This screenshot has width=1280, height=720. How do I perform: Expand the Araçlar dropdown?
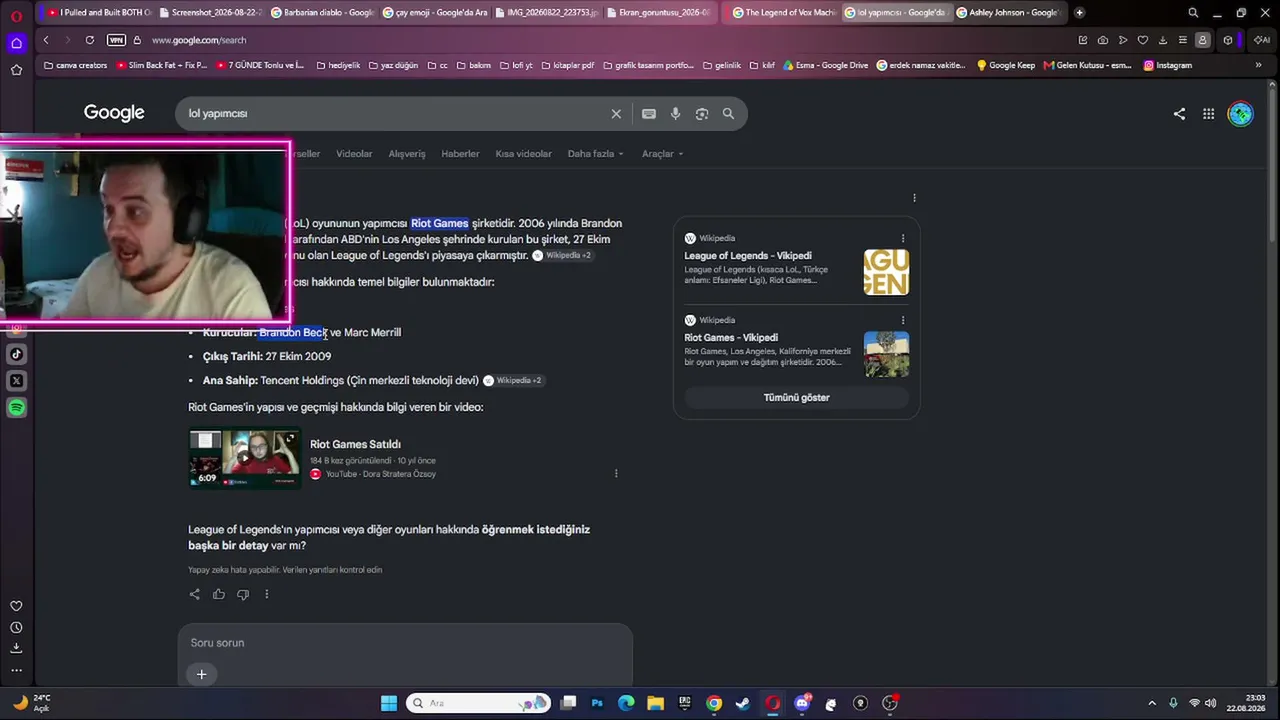click(662, 154)
